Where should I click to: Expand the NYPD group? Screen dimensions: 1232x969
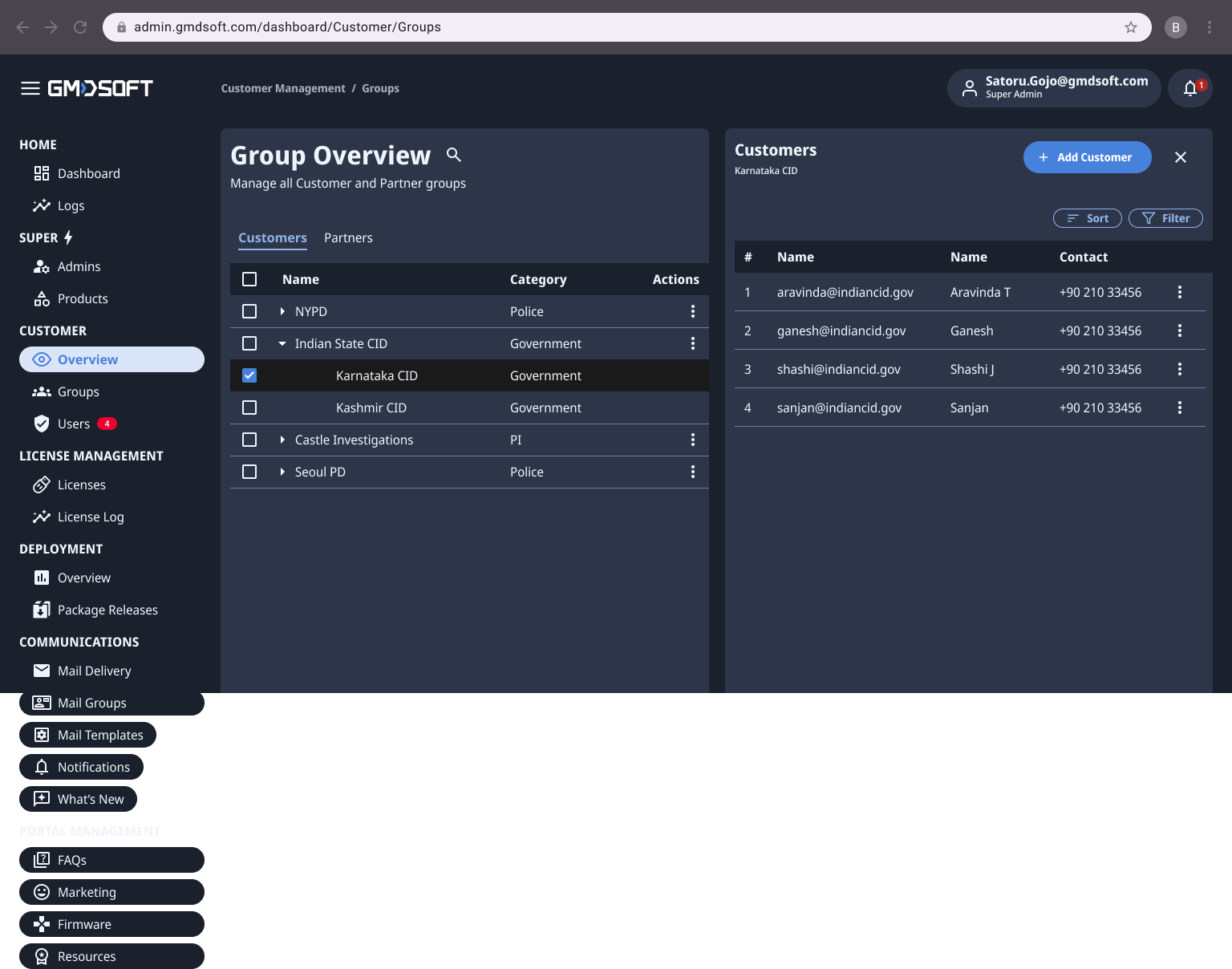282,311
